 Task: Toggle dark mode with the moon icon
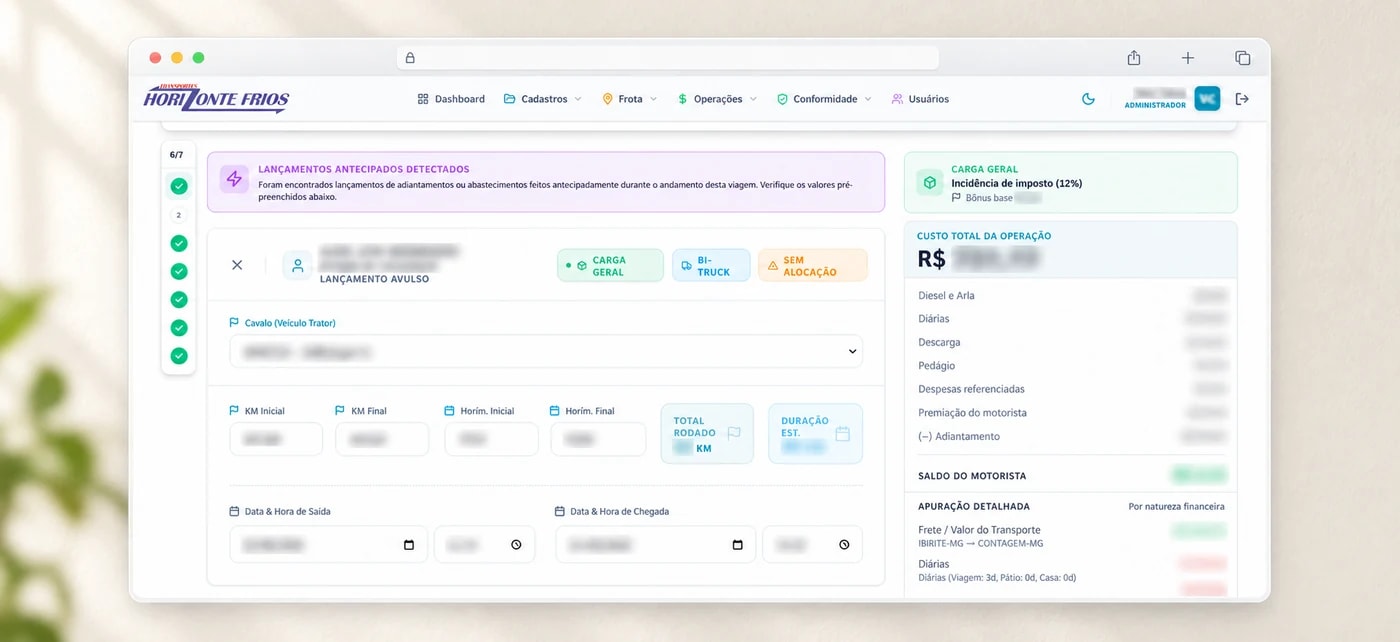pyautogui.click(x=1089, y=99)
